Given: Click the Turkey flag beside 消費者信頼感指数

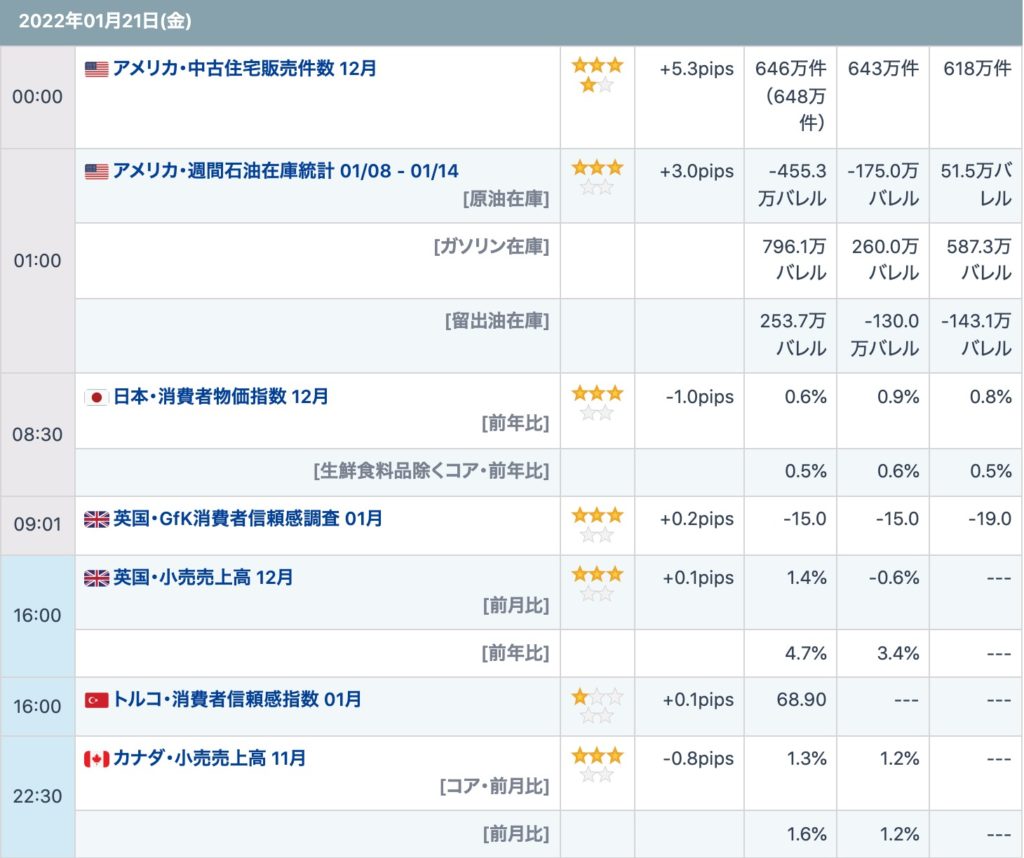Looking at the screenshot, I should [96, 700].
